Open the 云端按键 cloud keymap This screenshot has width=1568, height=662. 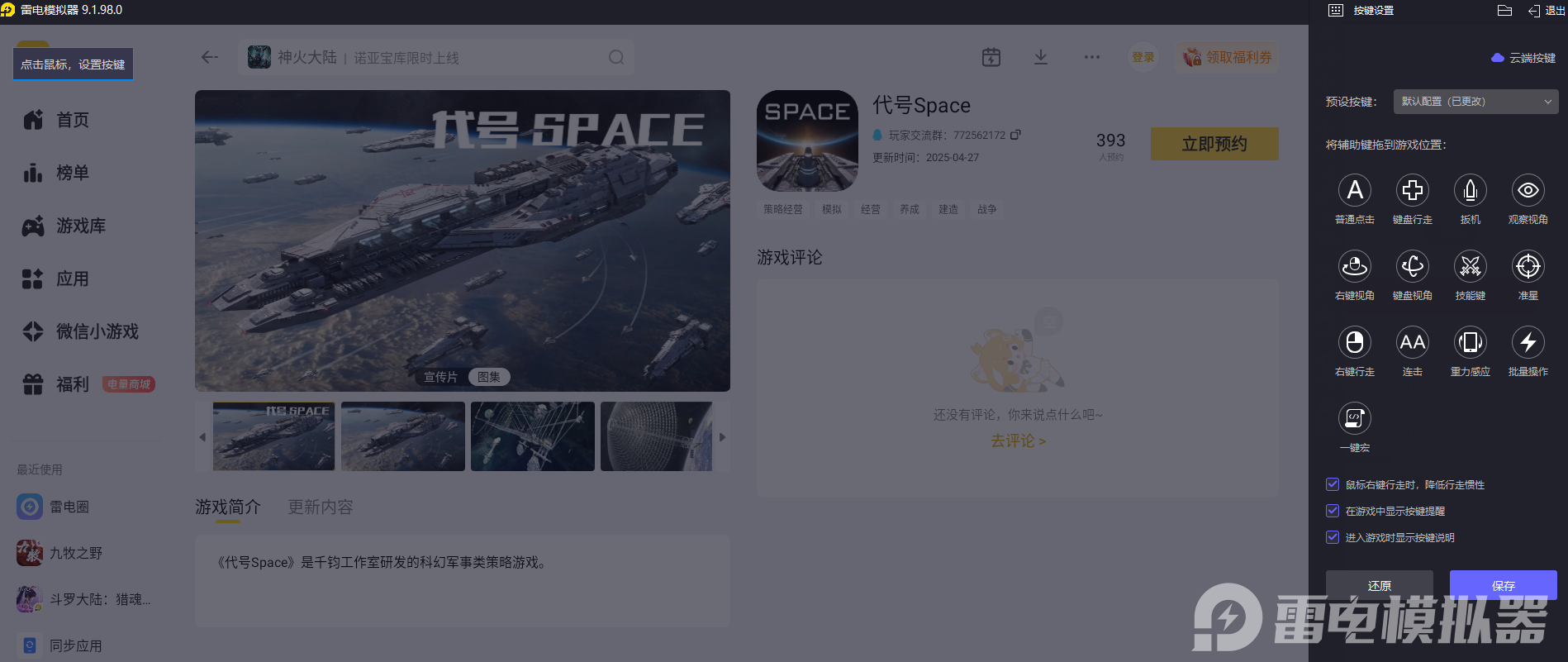pyautogui.click(x=1523, y=58)
